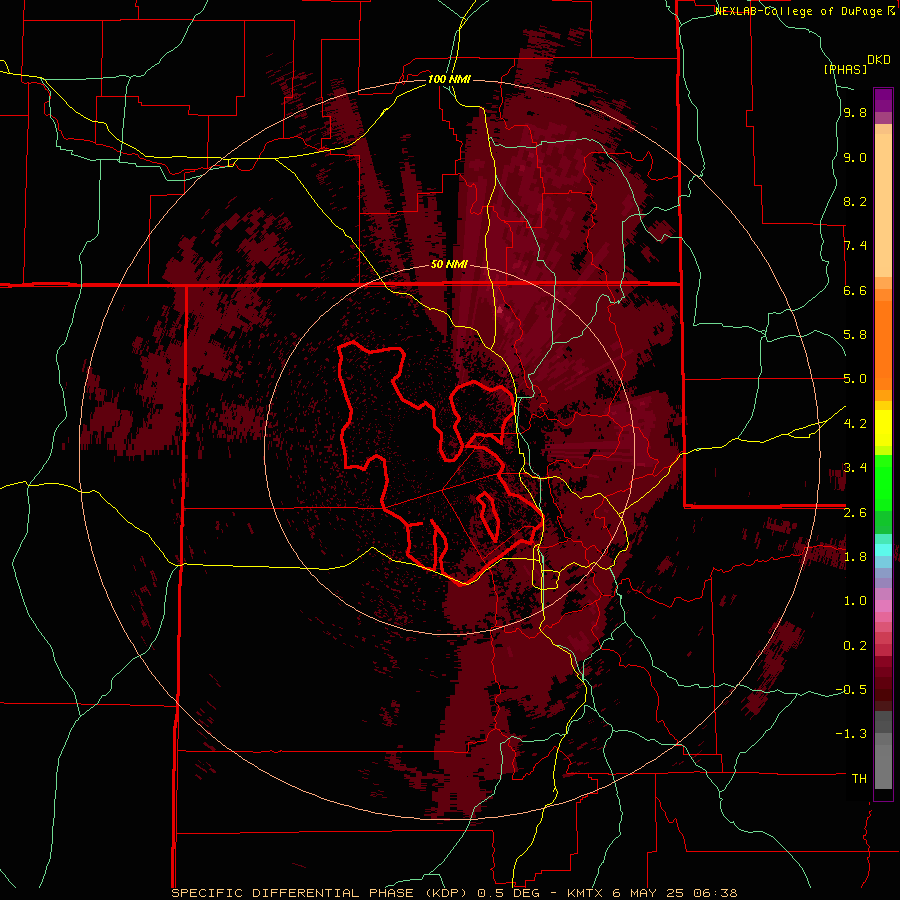Screen dimensions: 900x900
Task: Select the purple band at the color bar top
Action: pos(883,100)
